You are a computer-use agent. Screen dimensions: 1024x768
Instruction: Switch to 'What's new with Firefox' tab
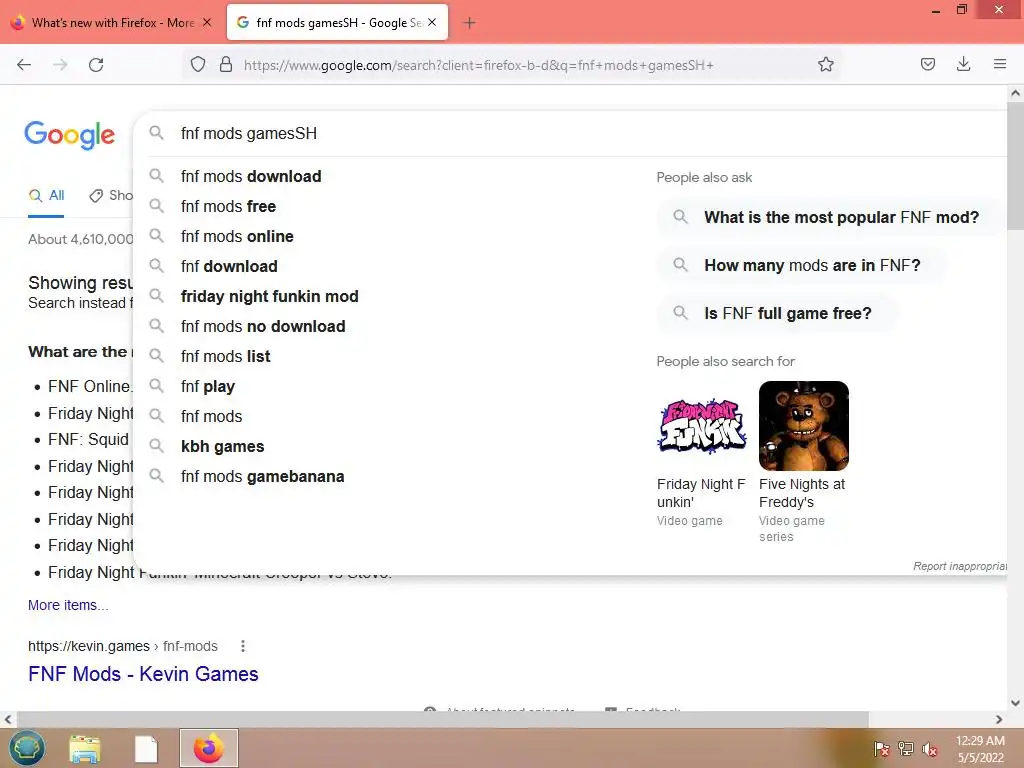coord(112,23)
